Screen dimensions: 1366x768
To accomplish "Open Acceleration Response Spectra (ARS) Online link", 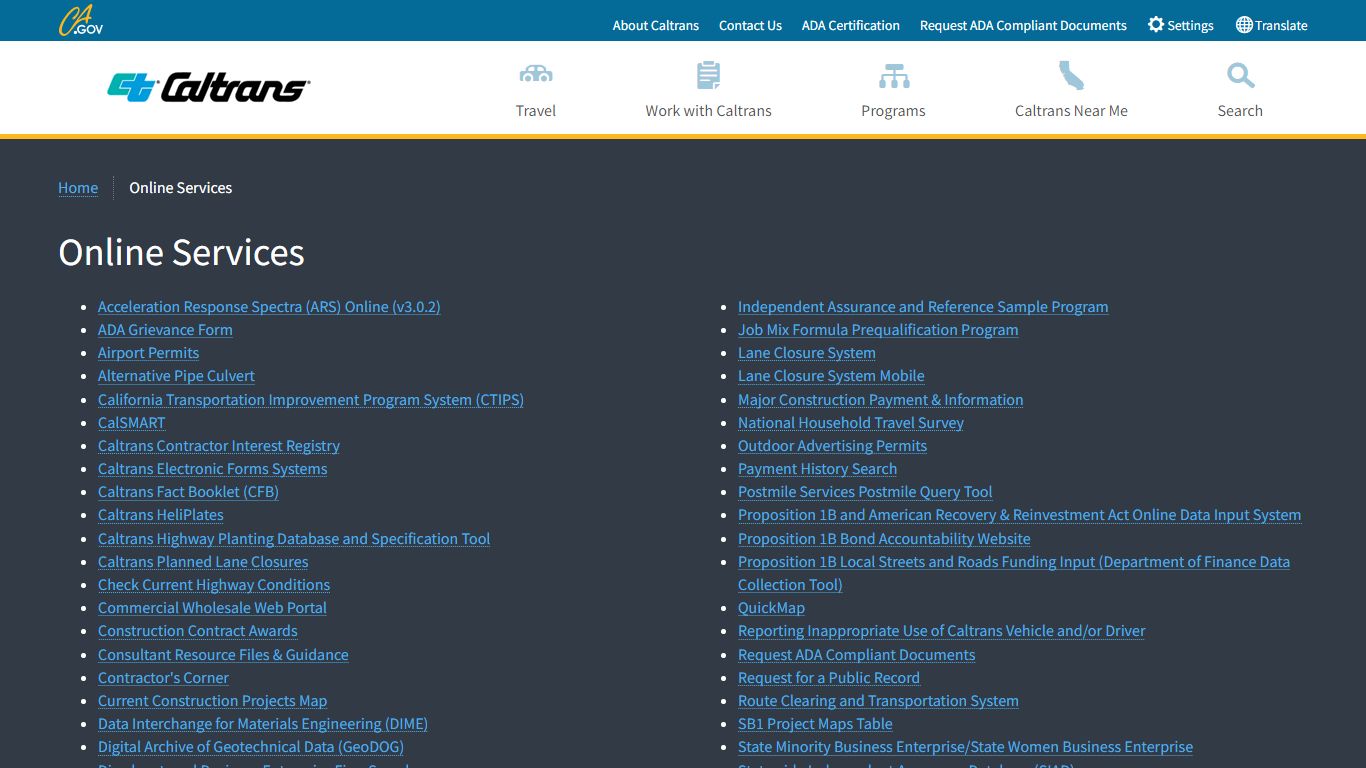I will coord(269,307).
